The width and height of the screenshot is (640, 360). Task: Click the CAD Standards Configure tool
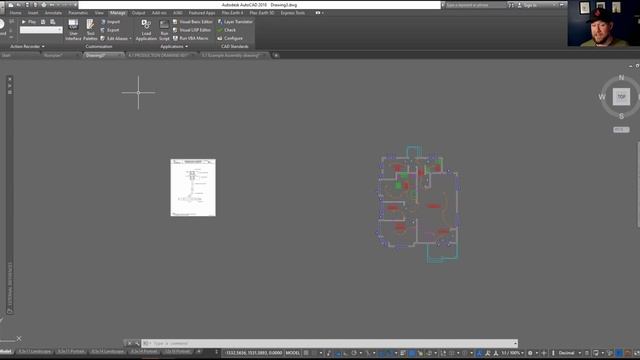pyautogui.click(x=230, y=38)
